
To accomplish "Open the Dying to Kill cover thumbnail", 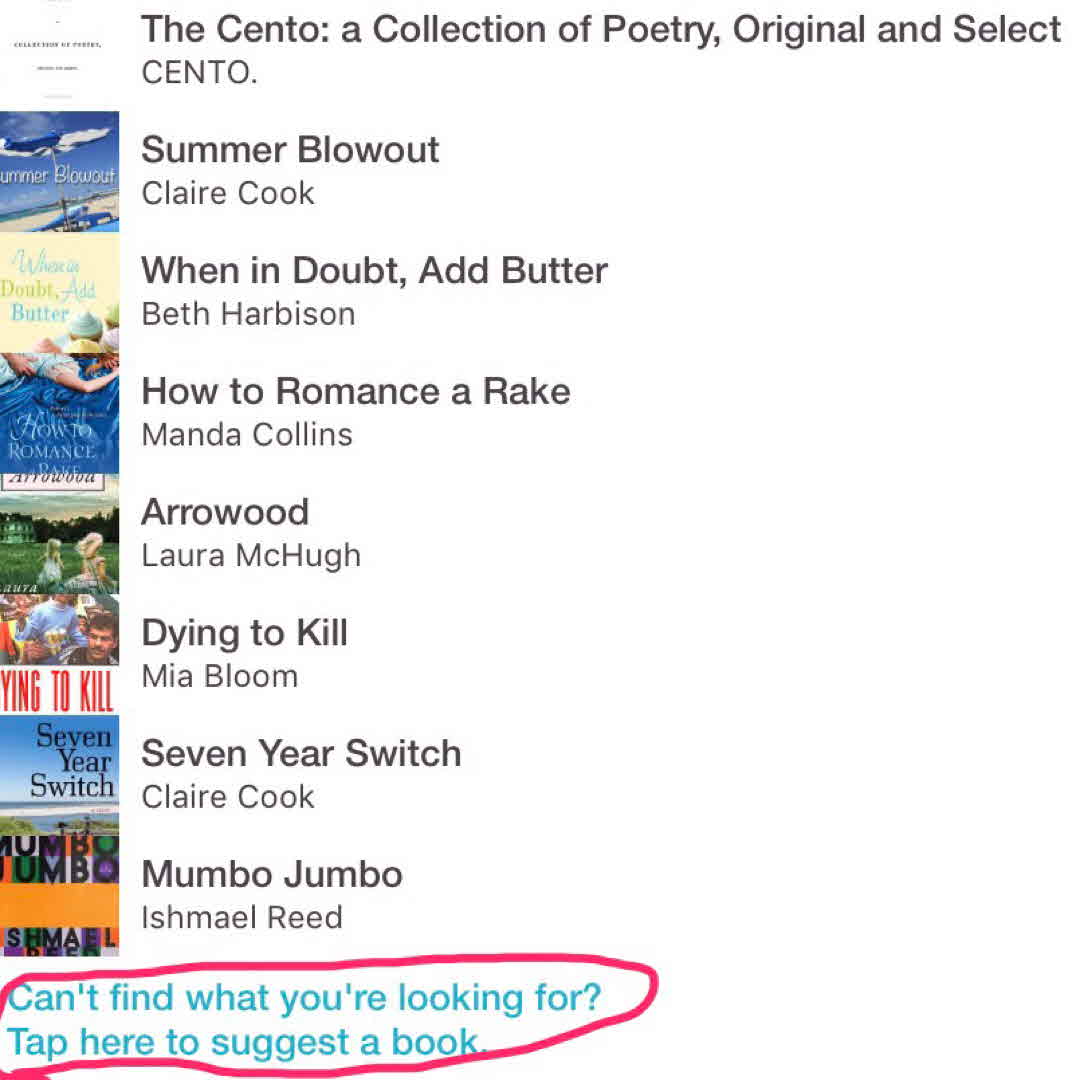I will click(59, 655).
